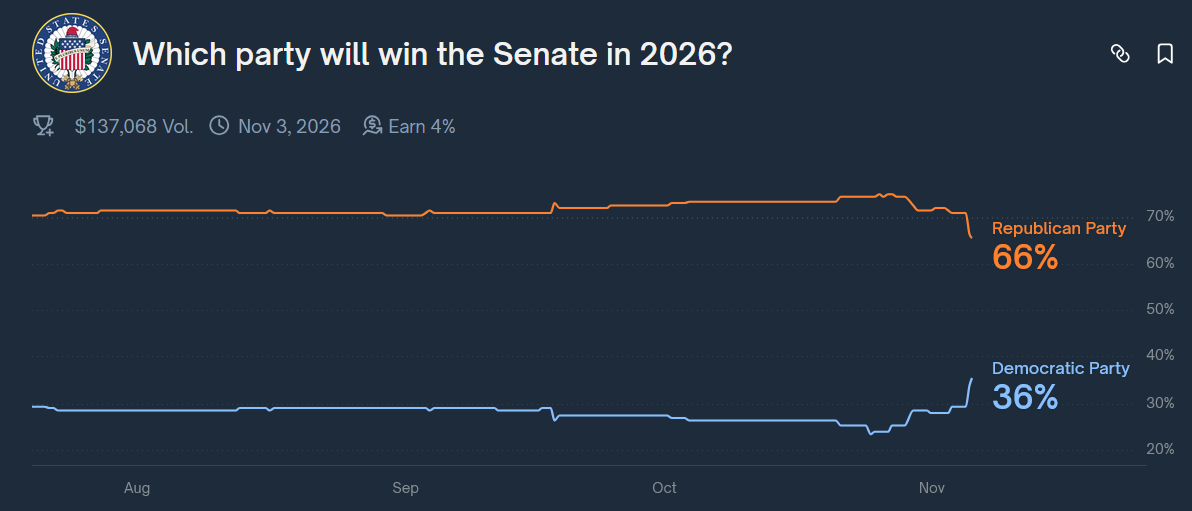Click the Oct label on timeline
The height and width of the screenshot is (511, 1192).
tap(664, 488)
